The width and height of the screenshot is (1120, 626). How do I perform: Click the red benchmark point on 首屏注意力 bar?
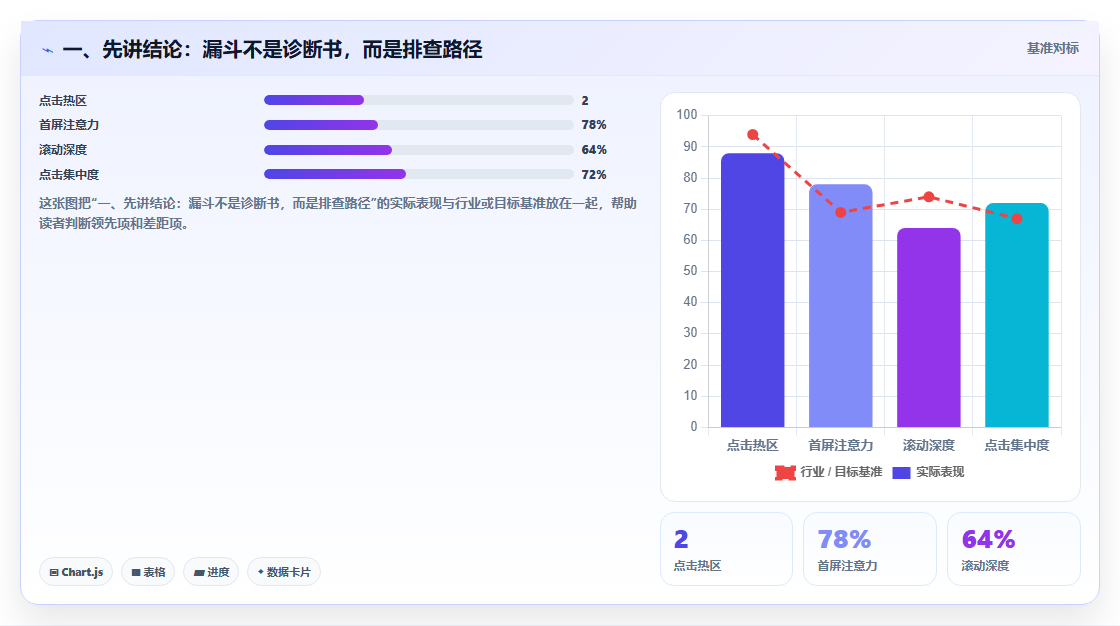pyautogui.click(x=841, y=212)
